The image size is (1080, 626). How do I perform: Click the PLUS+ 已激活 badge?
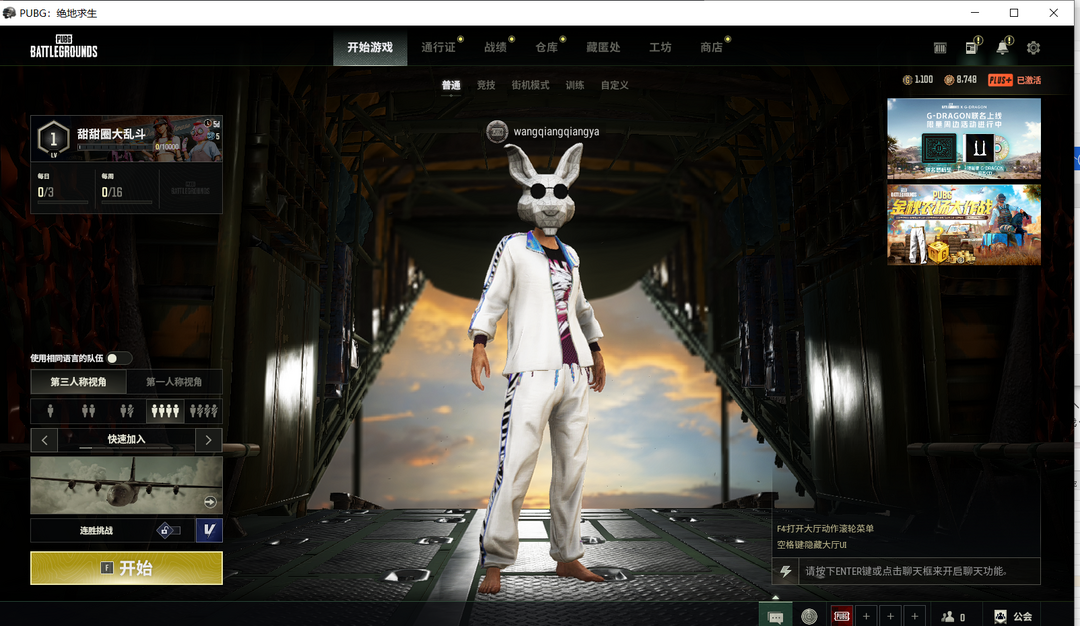coord(1014,80)
